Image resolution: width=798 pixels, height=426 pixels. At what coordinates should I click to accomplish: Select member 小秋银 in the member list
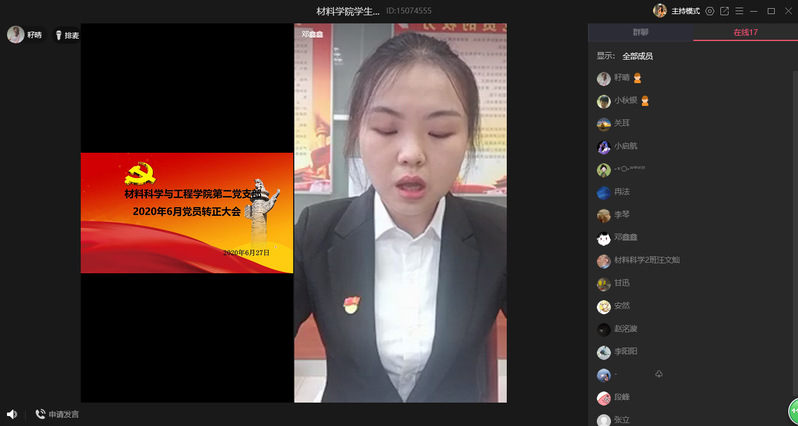click(626, 101)
